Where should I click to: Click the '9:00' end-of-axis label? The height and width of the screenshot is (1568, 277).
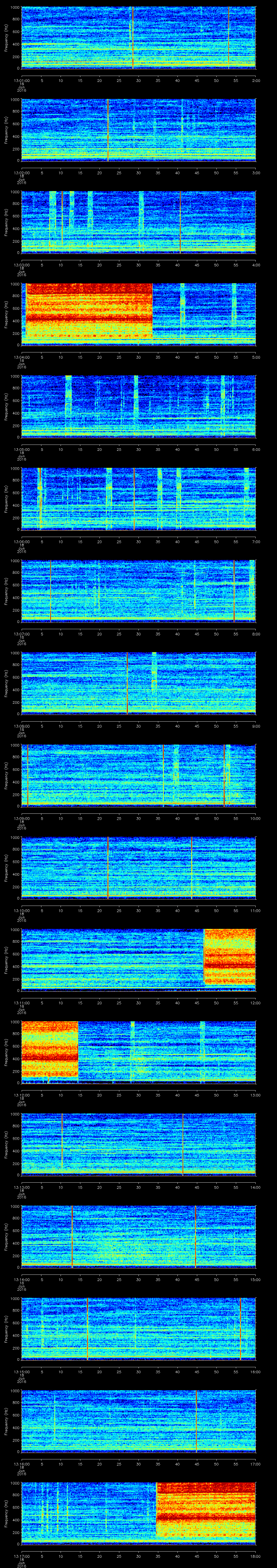coord(256,727)
